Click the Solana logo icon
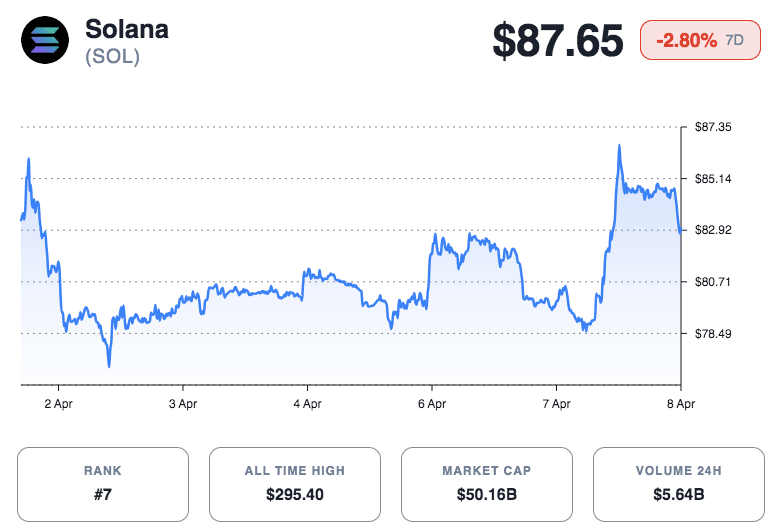The image size is (782, 526). tap(45, 42)
